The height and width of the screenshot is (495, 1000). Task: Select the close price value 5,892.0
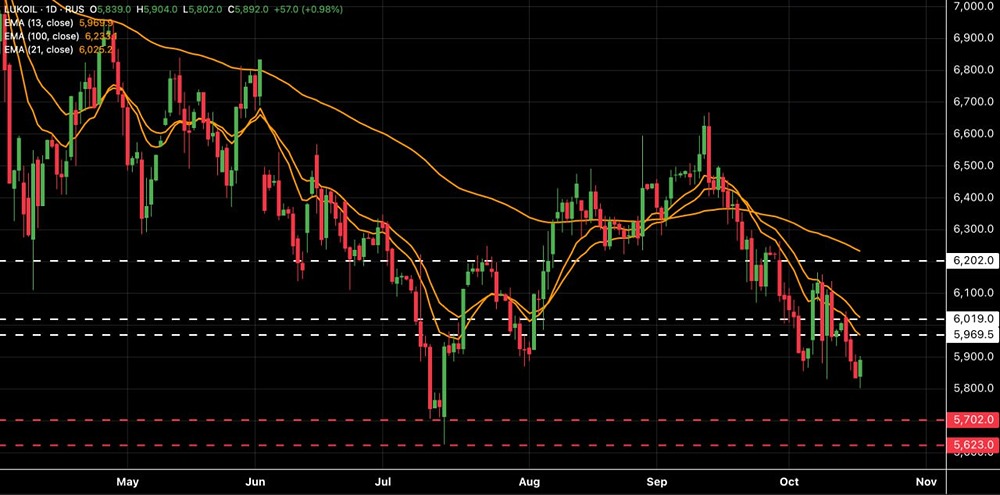pyautogui.click(x=251, y=10)
